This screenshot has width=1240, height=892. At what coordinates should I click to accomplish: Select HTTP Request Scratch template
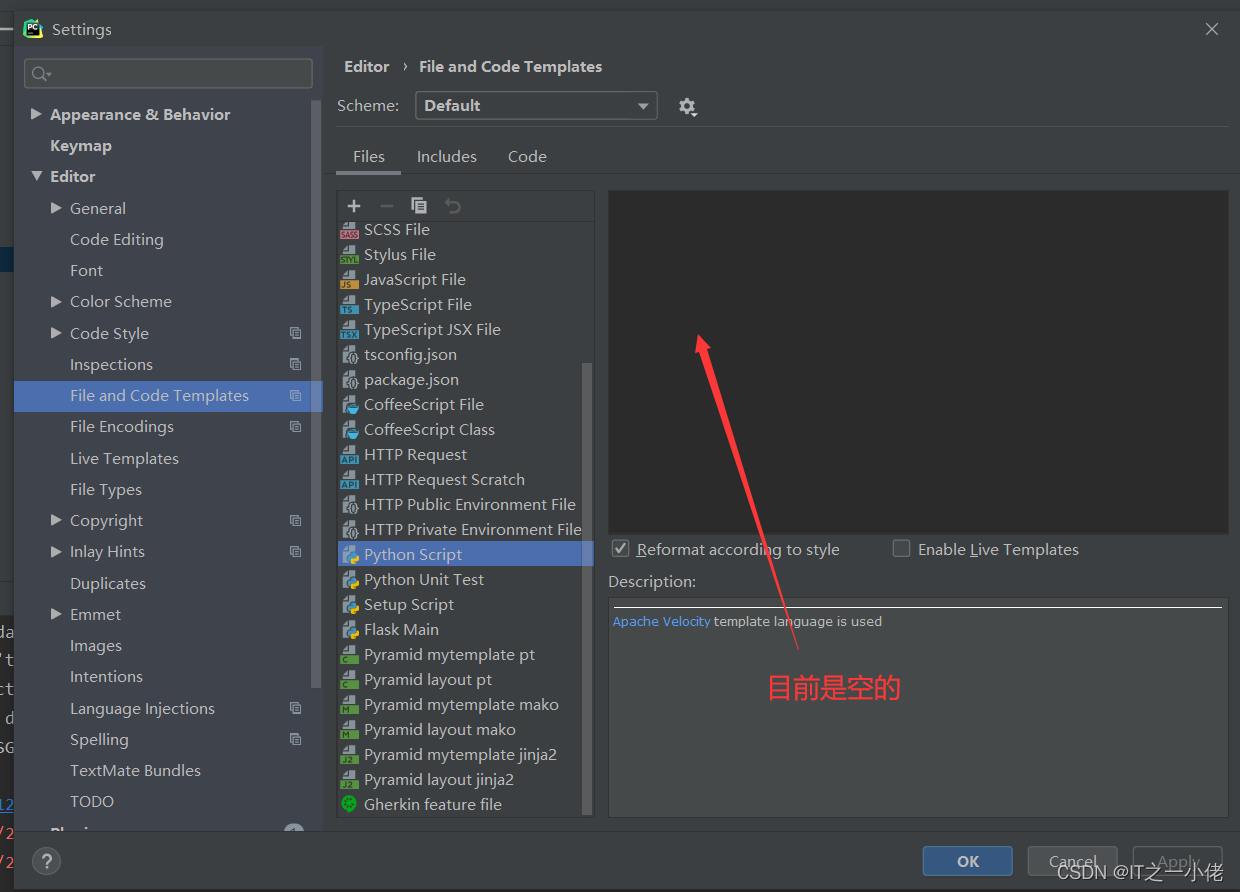click(444, 480)
